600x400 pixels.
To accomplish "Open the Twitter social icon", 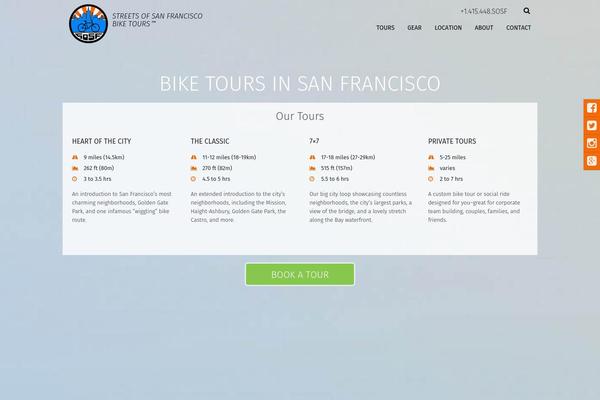I will 592,126.
